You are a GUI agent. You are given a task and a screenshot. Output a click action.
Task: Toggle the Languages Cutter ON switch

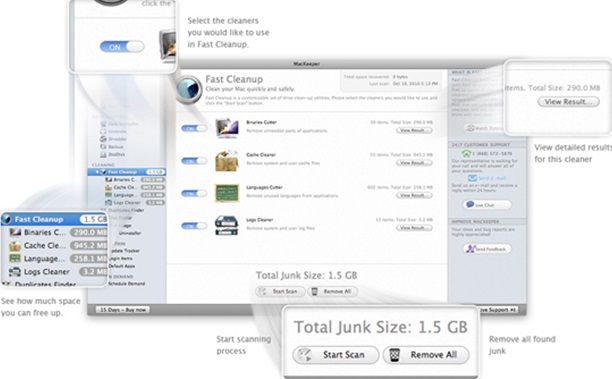coord(194,193)
